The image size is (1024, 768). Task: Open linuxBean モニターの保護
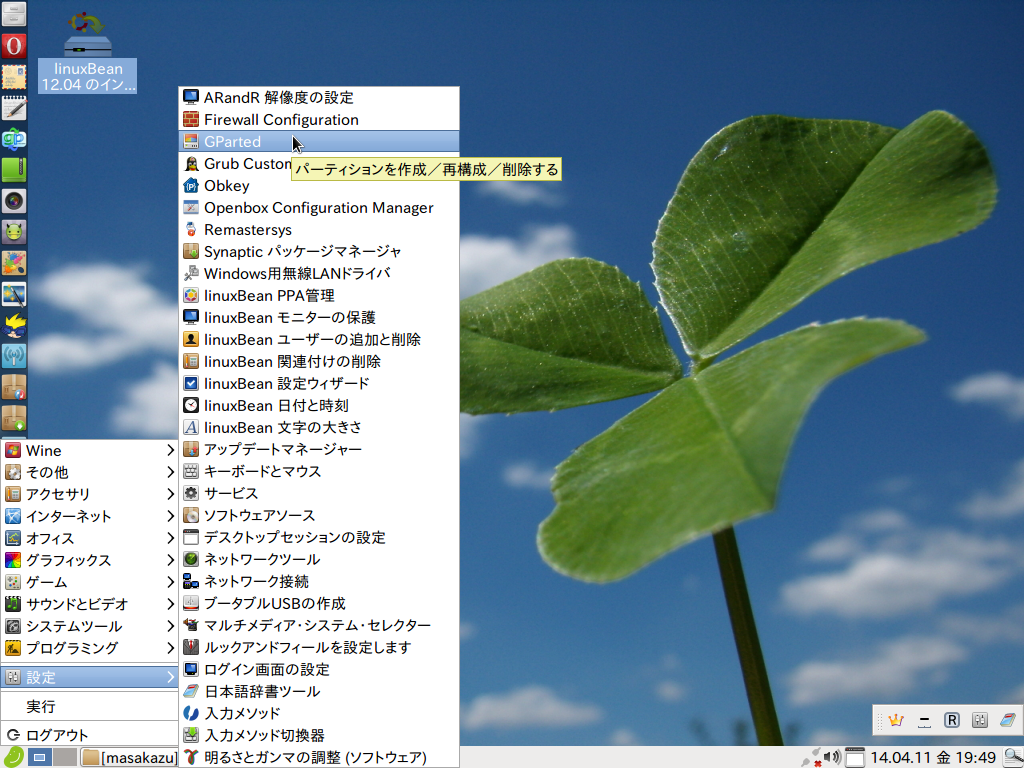(x=319, y=317)
